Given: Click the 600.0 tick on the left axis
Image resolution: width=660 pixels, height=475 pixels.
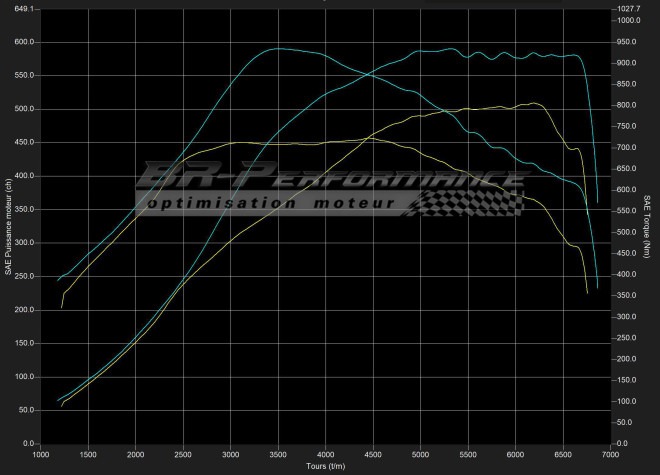Looking at the screenshot, I should 22,42.
